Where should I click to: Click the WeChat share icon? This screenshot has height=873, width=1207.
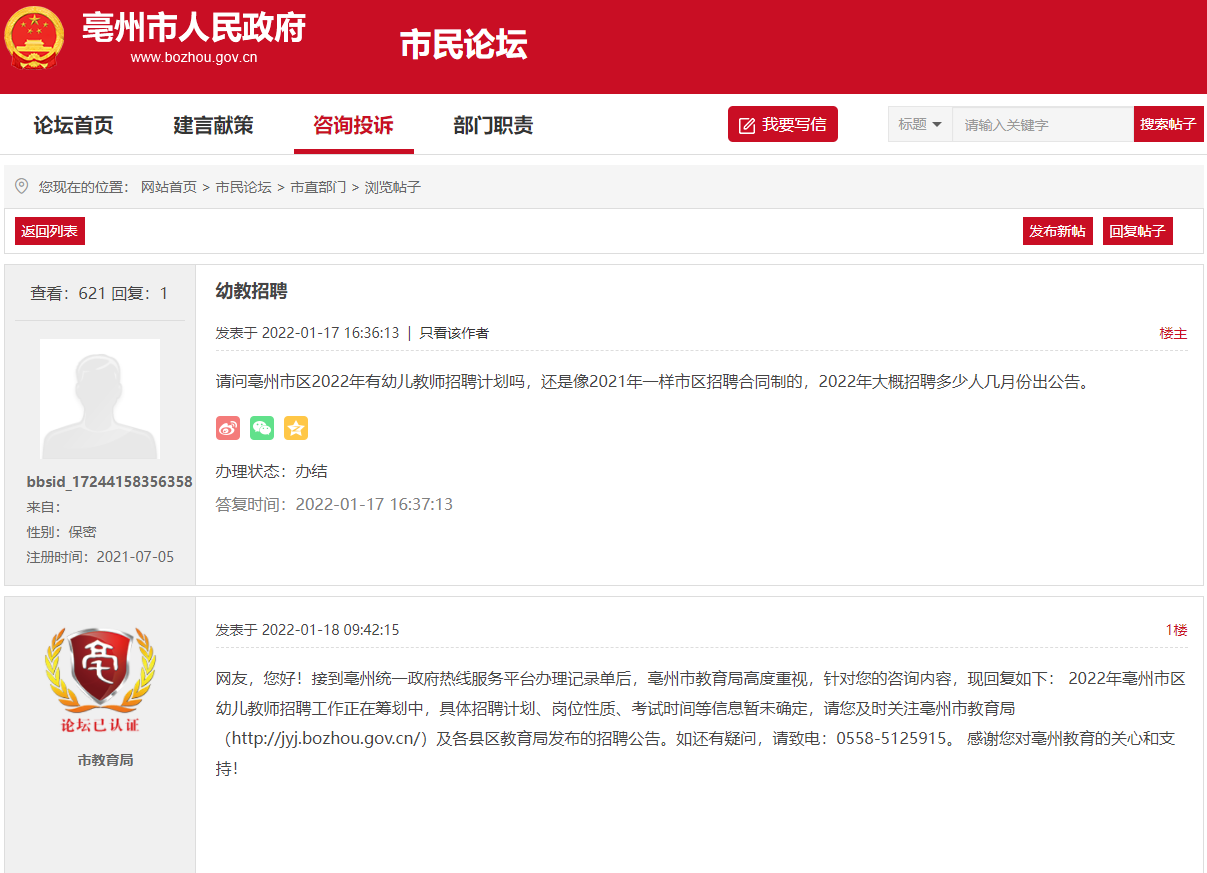(262, 428)
